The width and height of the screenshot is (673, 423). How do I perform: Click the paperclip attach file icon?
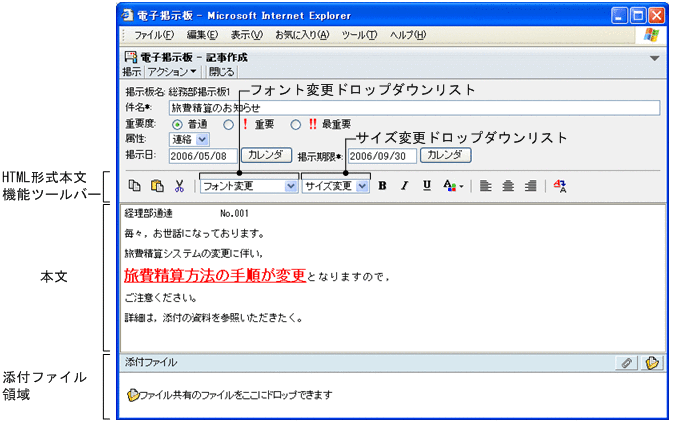(x=627, y=363)
